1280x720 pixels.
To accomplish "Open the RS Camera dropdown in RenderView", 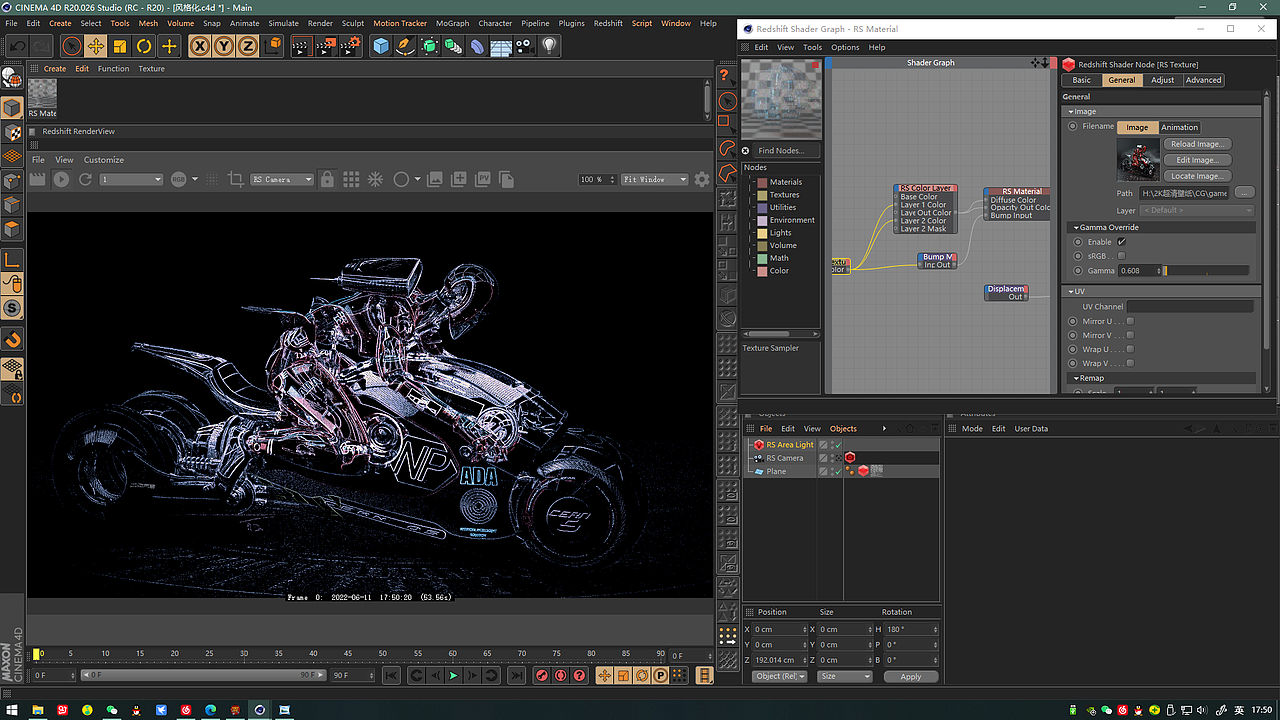I will [282, 180].
